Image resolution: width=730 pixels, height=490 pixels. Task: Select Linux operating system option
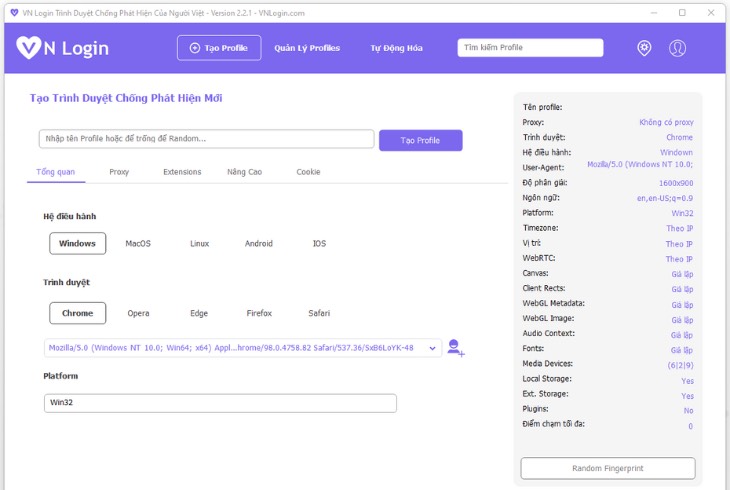click(199, 244)
